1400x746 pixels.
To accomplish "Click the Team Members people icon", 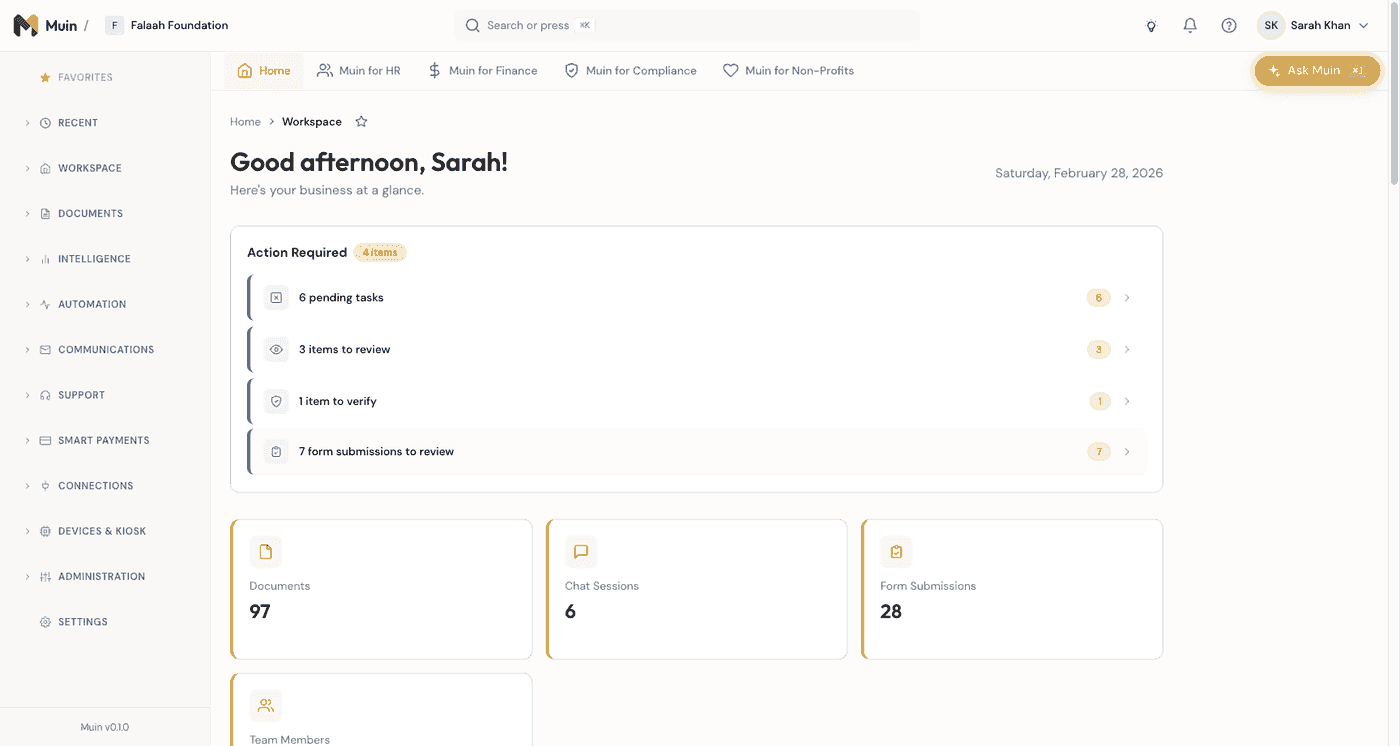I will coord(266,706).
